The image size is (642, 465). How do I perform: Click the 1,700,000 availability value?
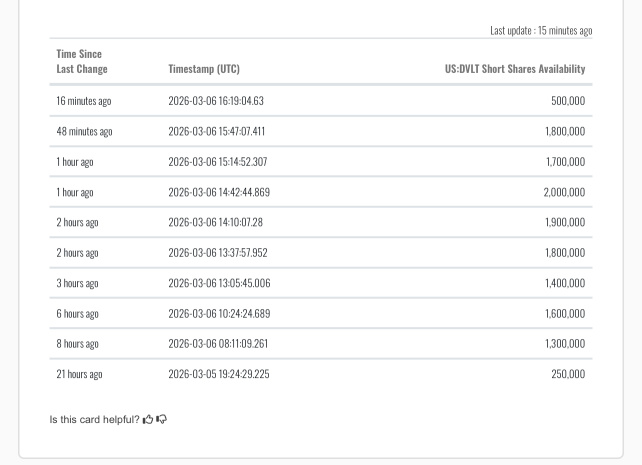(x=565, y=162)
